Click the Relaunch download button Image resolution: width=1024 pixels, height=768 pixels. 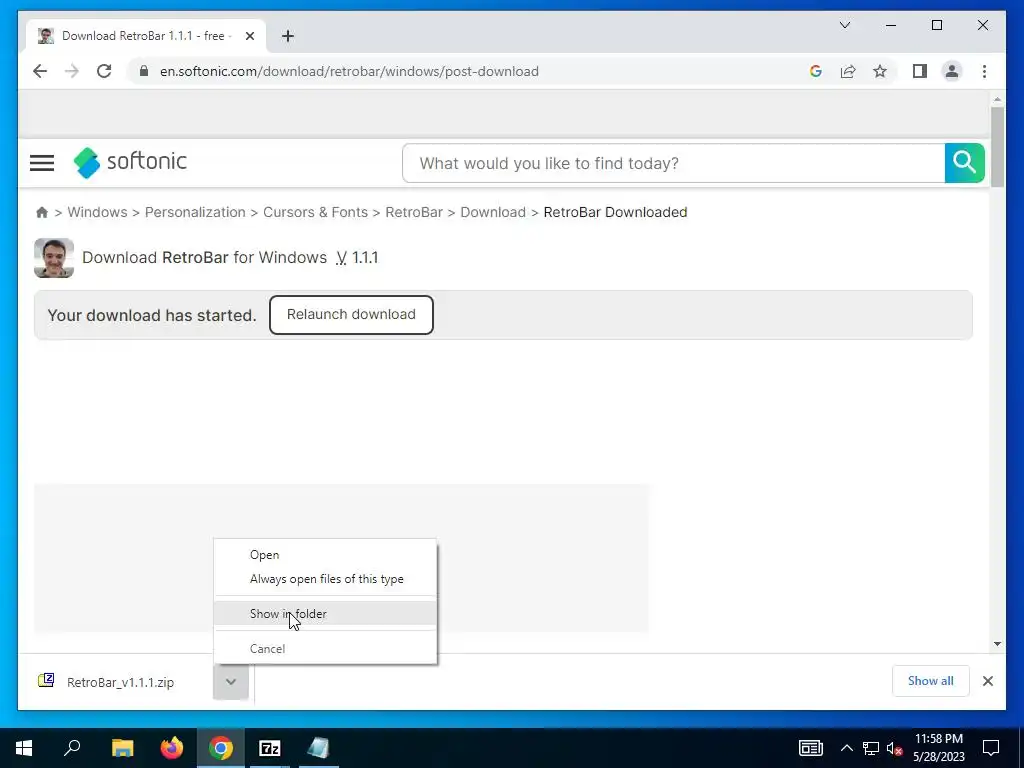click(x=351, y=315)
